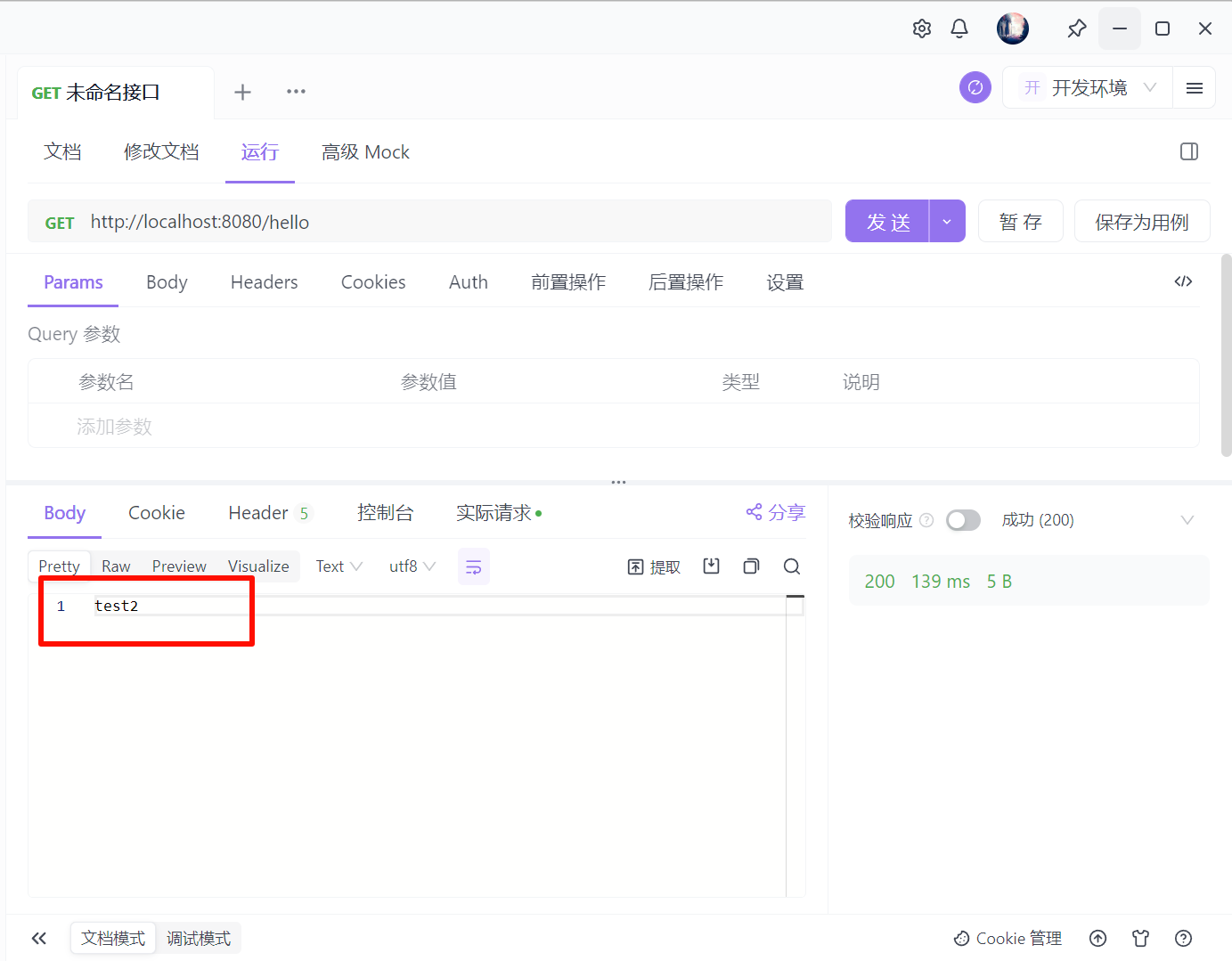The height and width of the screenshot is (961, 1232).
Task: Switch to the 文档 tab
Action: [62, 151]
